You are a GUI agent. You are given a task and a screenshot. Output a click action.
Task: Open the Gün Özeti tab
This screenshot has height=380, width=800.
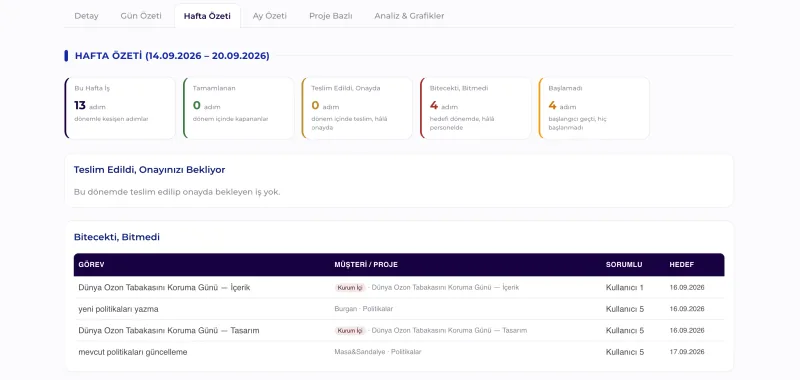141,16
